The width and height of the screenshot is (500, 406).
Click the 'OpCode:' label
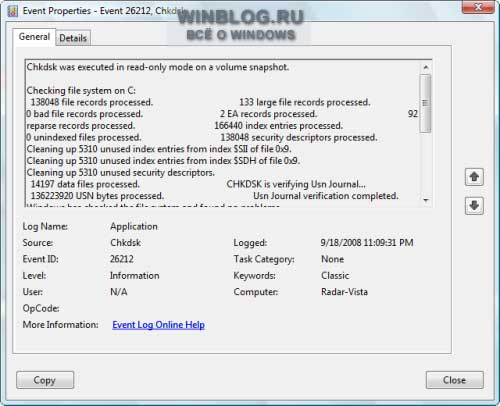(41, 308)
